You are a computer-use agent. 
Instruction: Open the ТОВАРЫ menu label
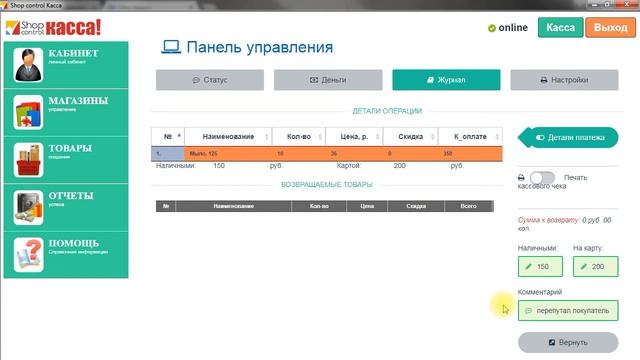[x=70, y=148]
